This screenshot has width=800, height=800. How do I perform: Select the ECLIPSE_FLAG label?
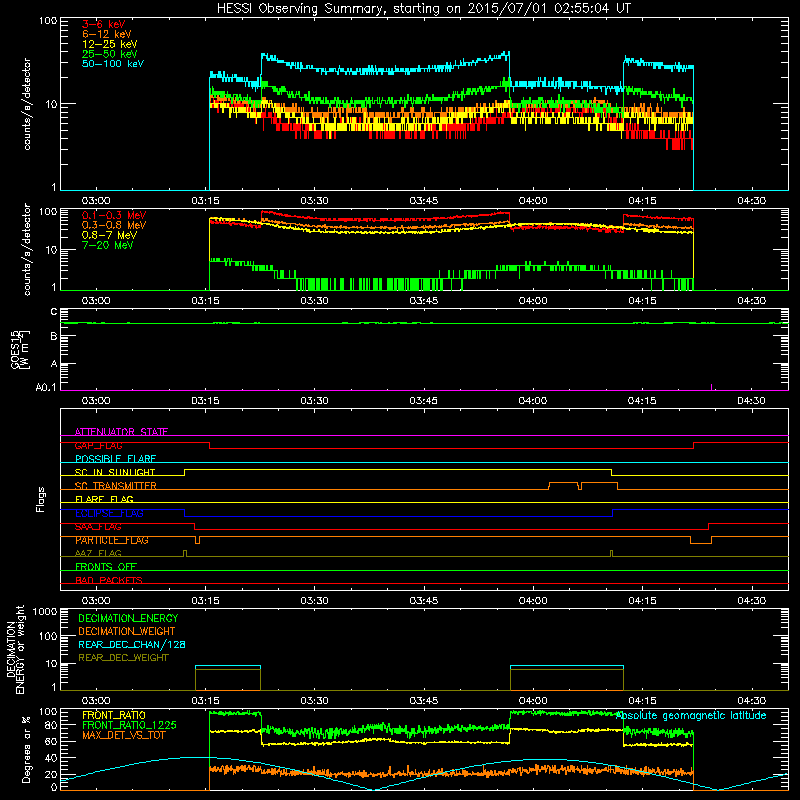click(109, 513)
